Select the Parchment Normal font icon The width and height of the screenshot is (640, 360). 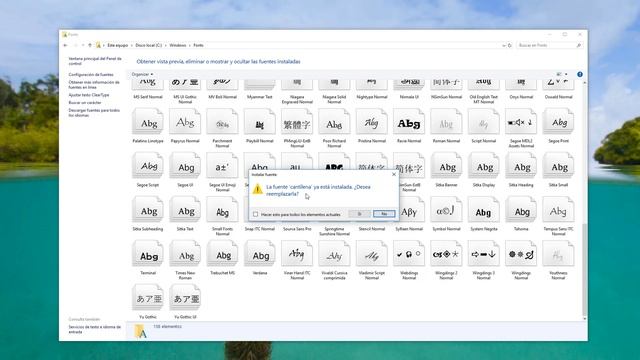tap(222, 122)
